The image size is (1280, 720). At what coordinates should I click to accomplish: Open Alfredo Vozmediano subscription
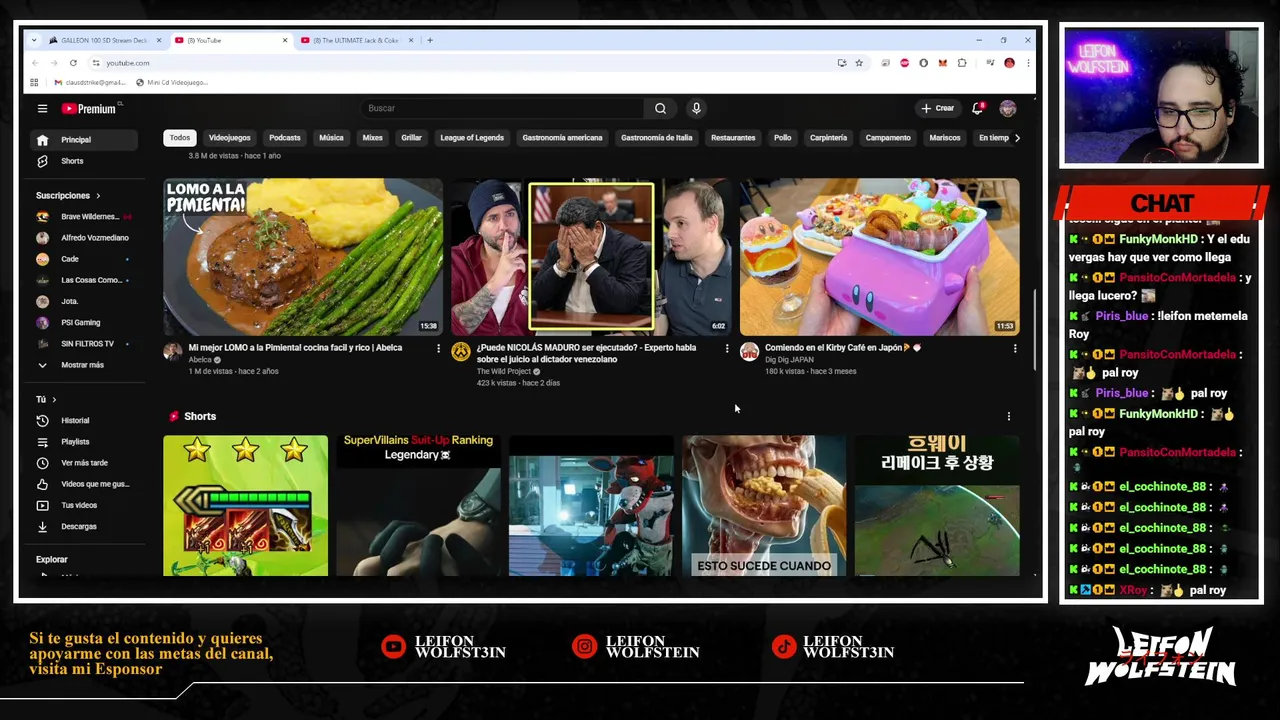[x=83, y=238]
